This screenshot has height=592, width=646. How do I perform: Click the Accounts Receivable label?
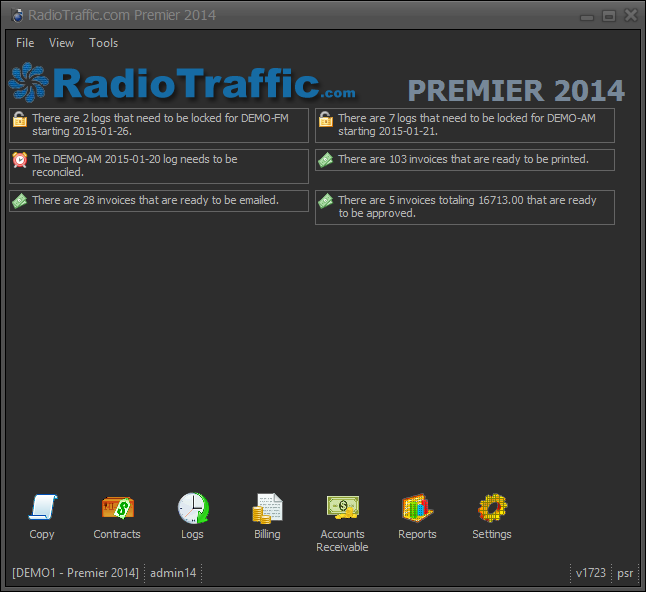click(x=342, y=541)
